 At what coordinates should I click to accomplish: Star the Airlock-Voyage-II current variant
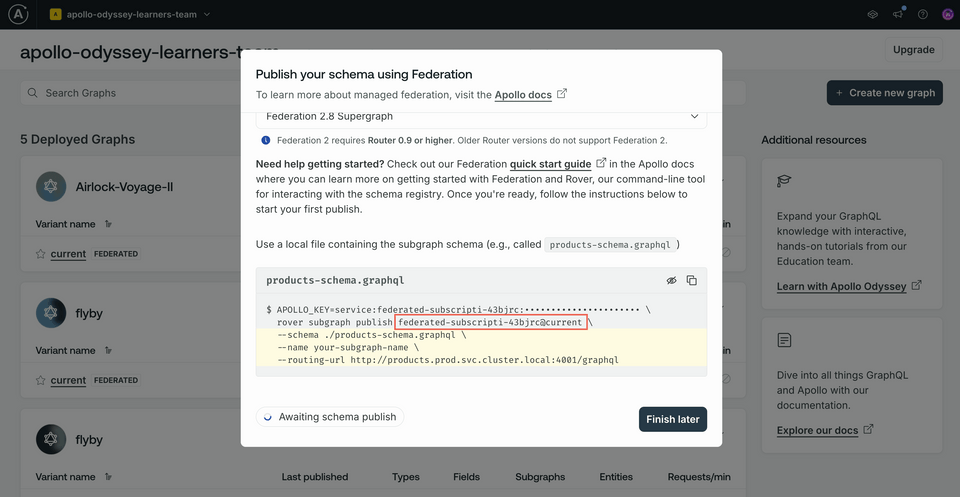(40, 253)
